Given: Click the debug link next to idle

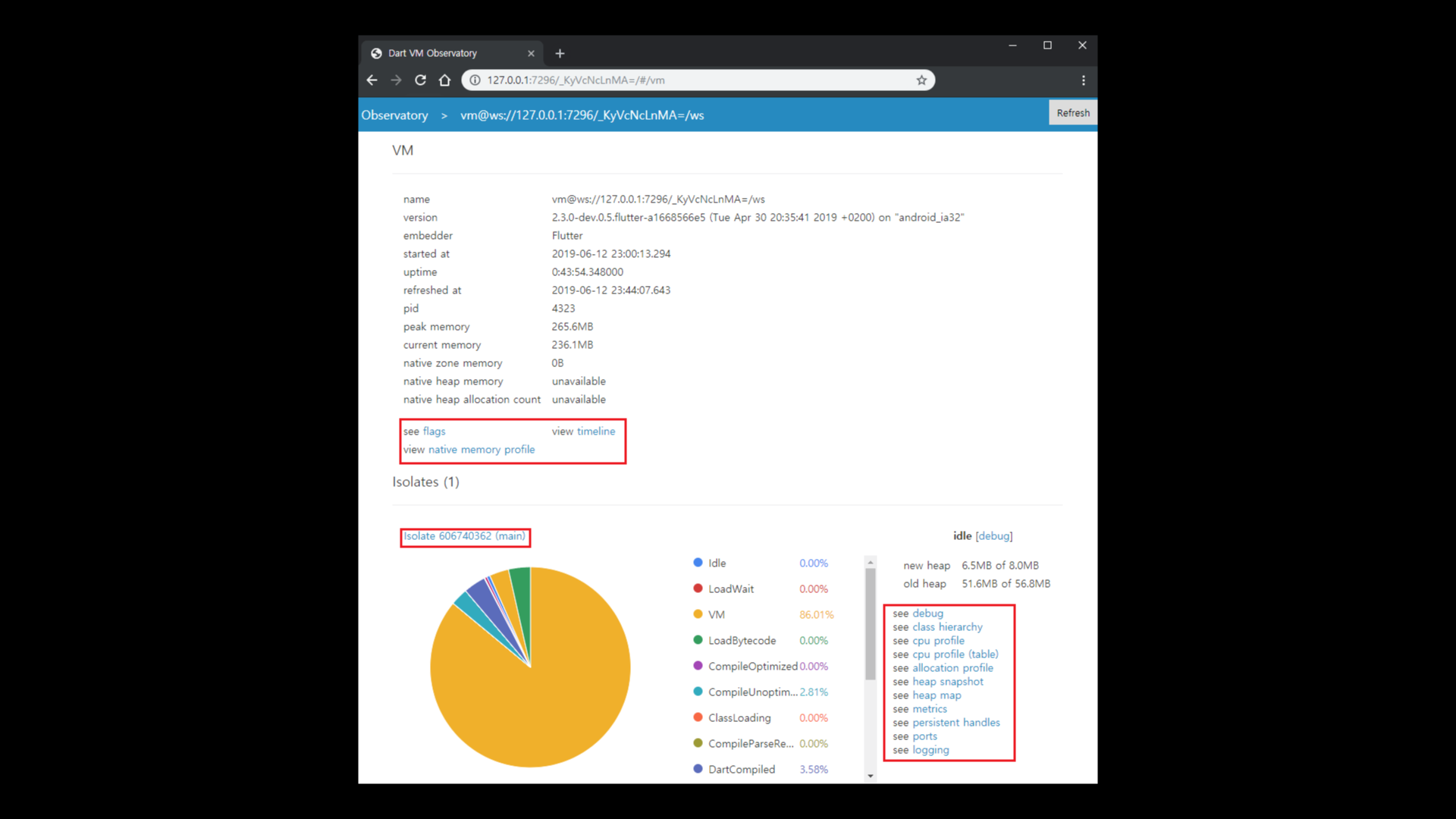Looking at the screenshot, I should pyautogui.click(x=993, y=536).
